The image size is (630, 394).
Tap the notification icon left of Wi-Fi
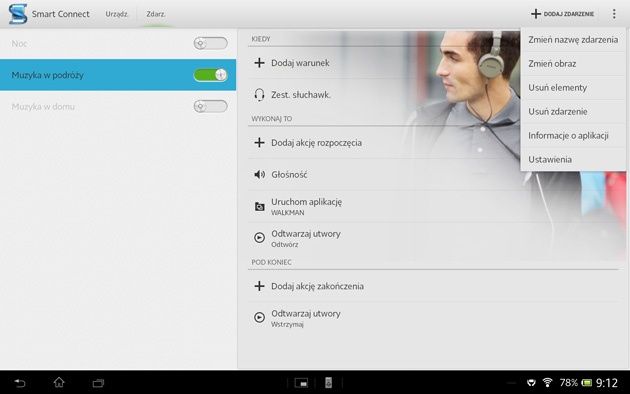click(x=531, y=383)
